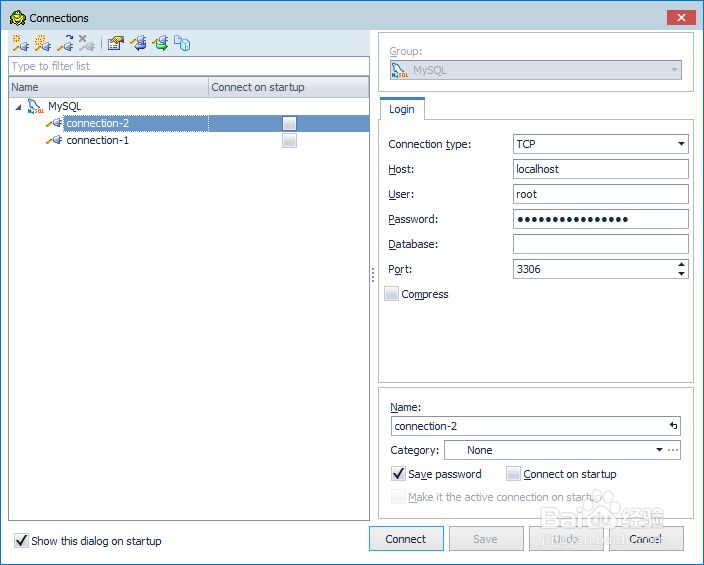Click the Host field containing localhost
Image resolution: width=704 pixels, height=565 pixels.
[601, 169]
